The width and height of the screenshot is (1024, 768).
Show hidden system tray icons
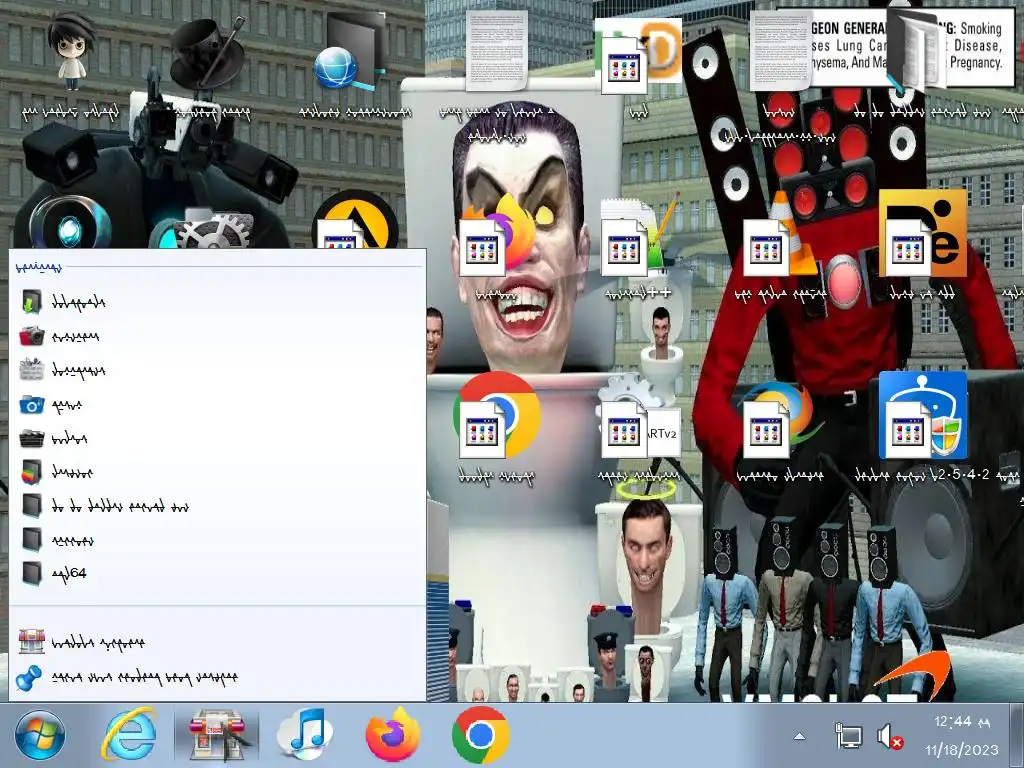(x=799, y=737)
